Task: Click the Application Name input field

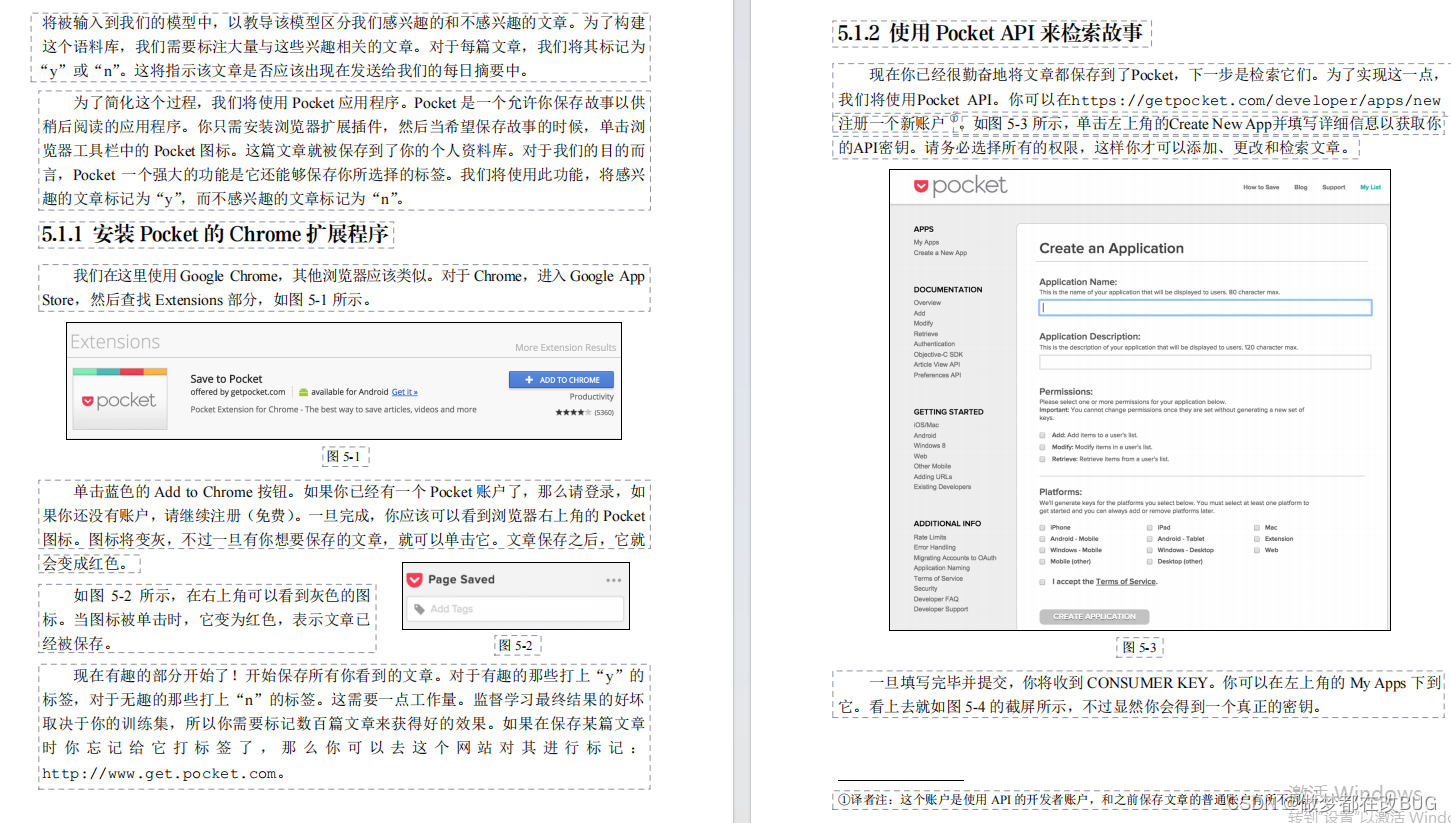Action: pyautogui.click(x=1205, y=308)
